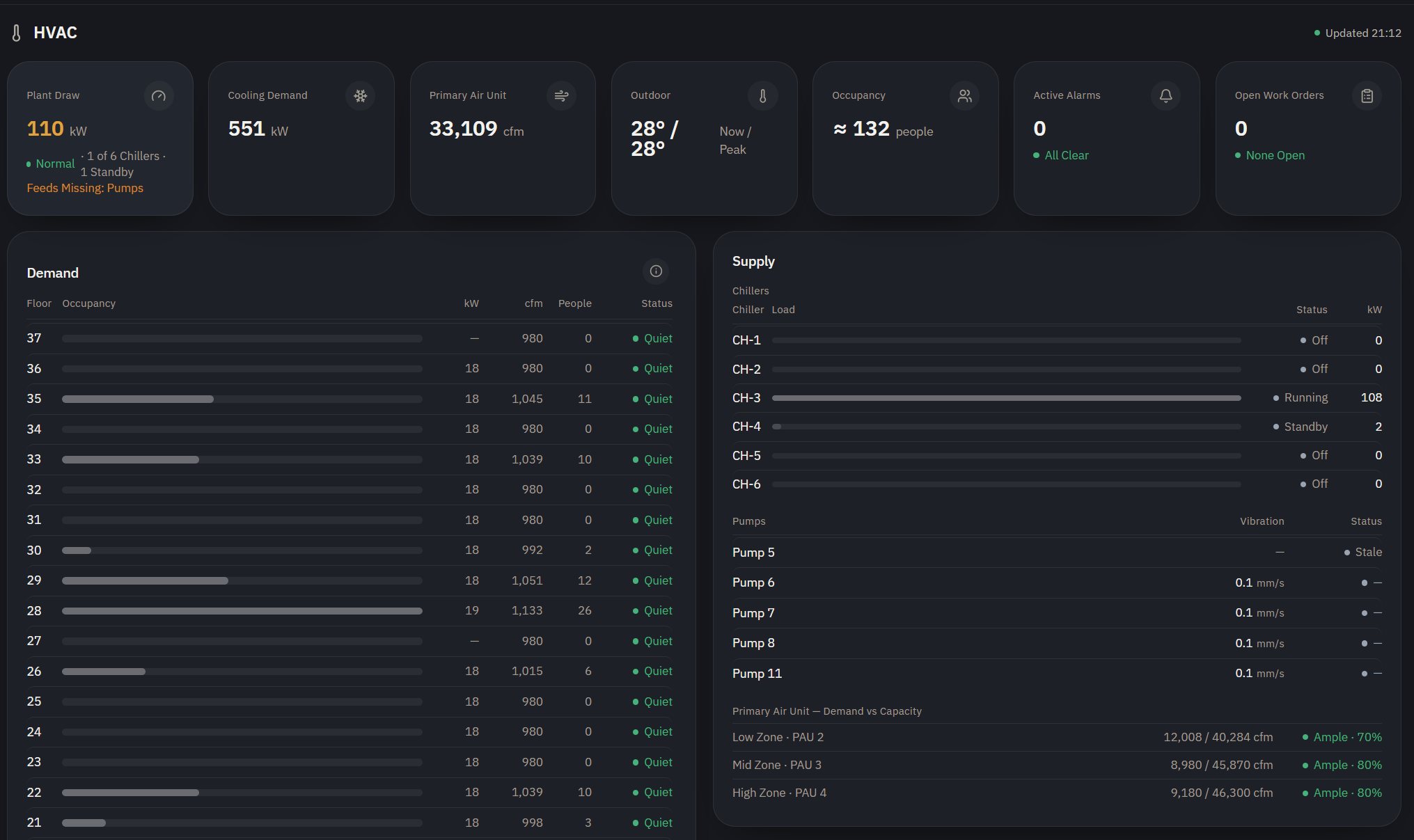Click the Supply panel heading
The width and height of the screenshot is (1414, 840).
pos(753,262)
